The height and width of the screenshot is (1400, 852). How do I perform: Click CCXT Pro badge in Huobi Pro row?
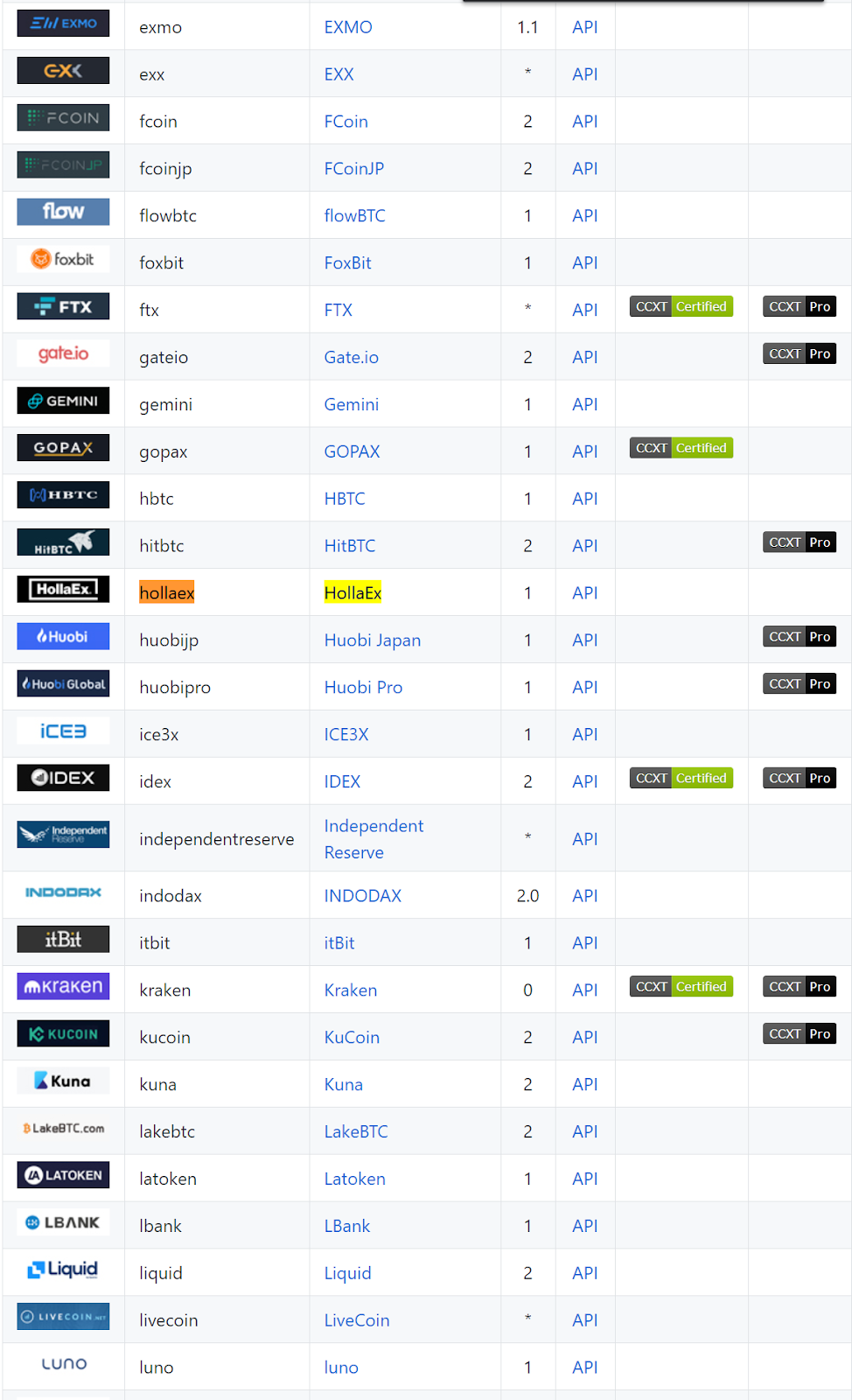click(800, 684)
